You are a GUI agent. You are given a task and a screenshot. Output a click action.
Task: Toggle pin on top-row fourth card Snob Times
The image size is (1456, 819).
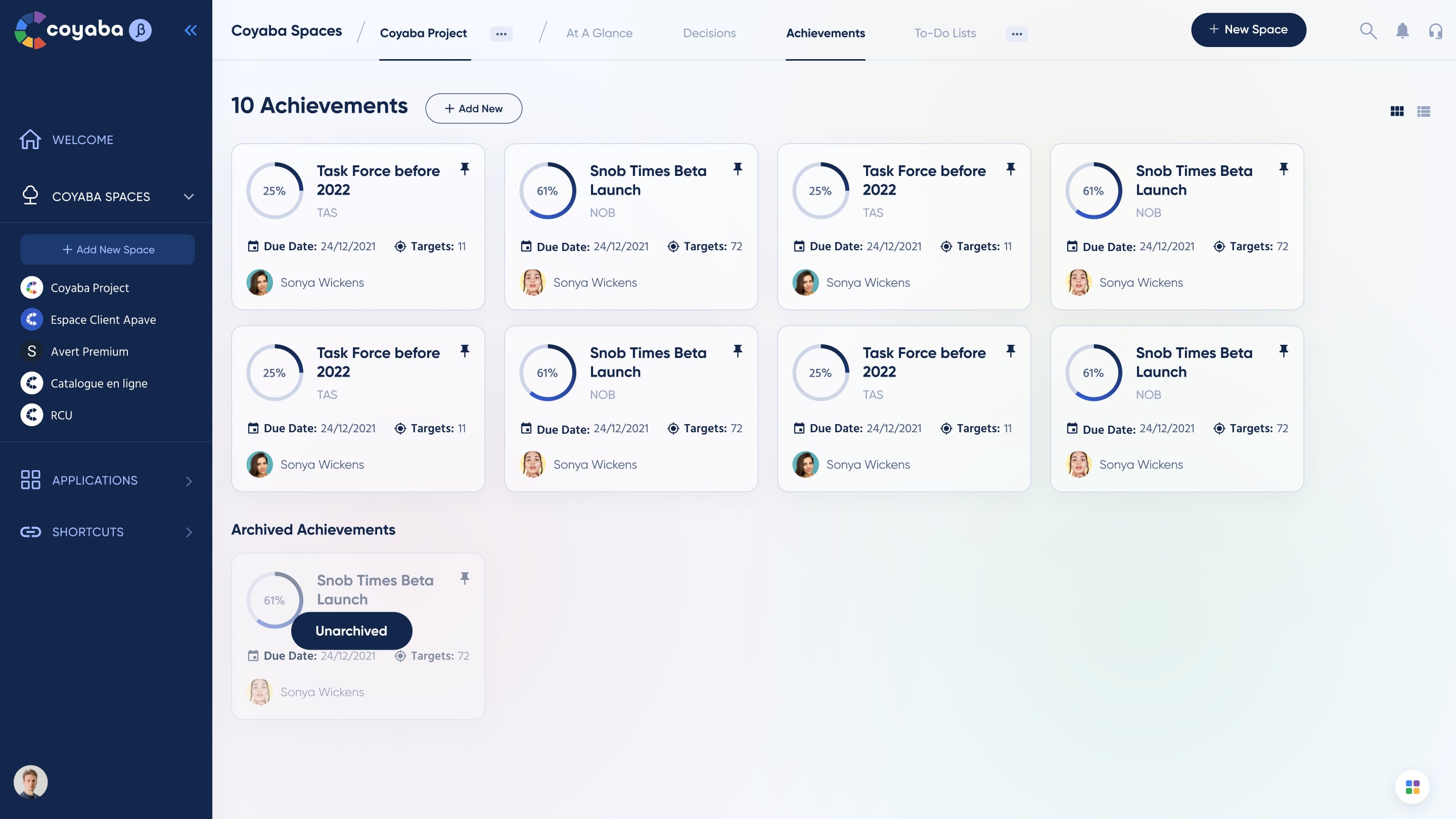coord(1284,169)
